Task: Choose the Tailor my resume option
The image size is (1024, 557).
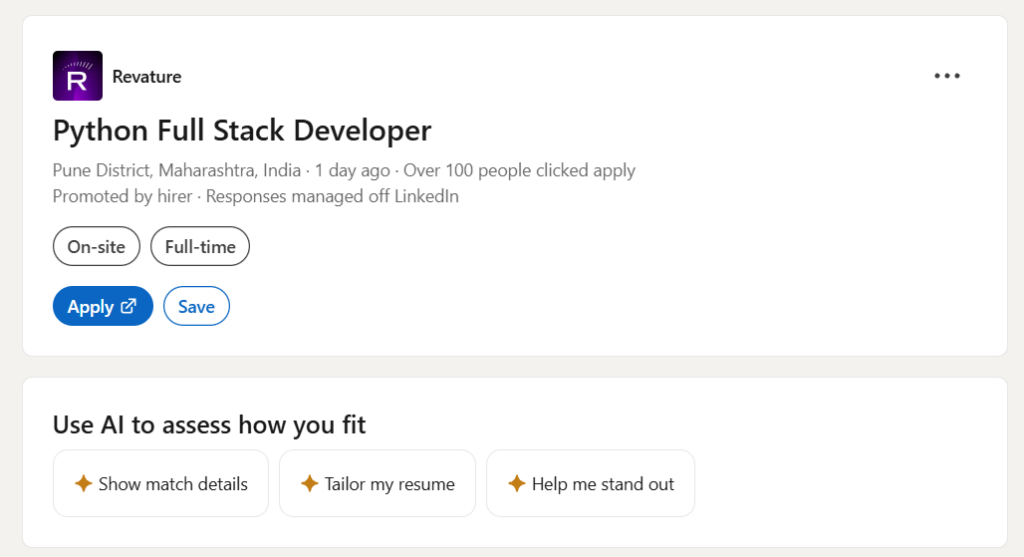Action: pyautogui.click(x=390, y=484)
